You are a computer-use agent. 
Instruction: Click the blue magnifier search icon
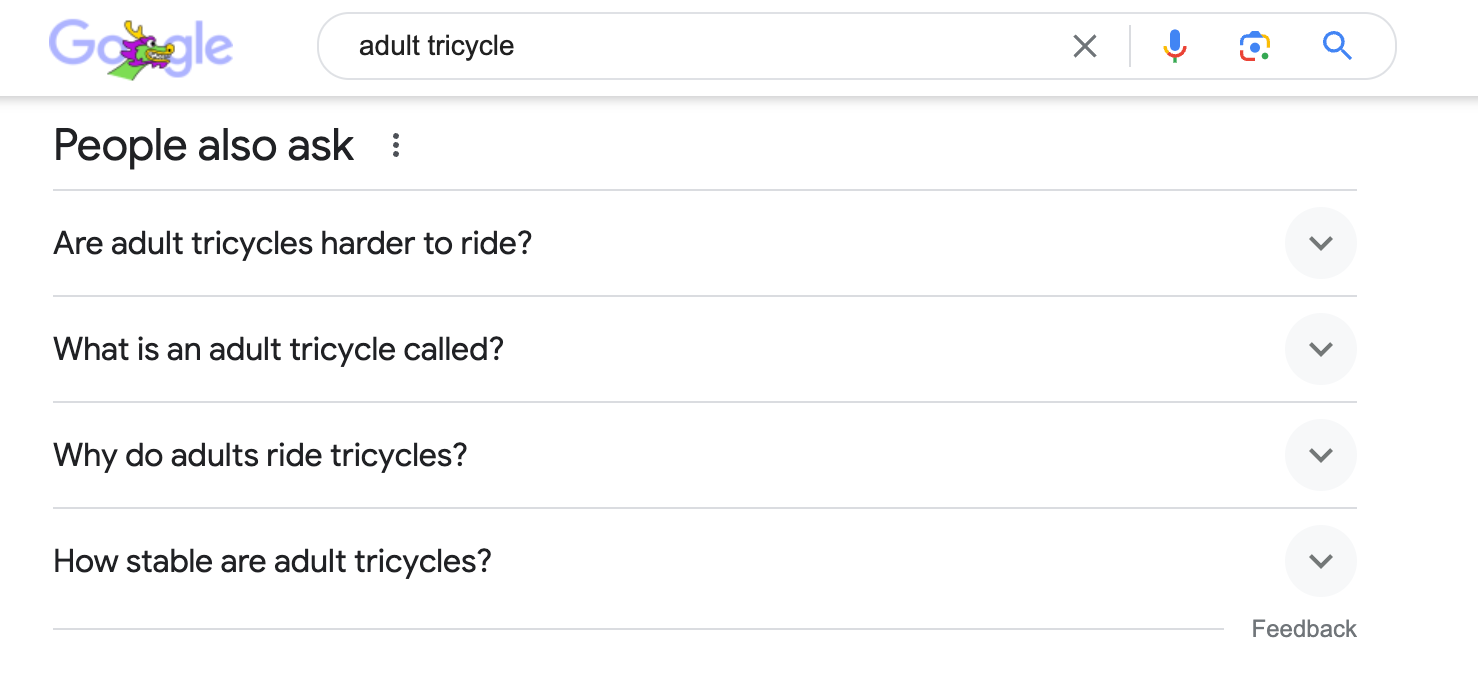pyautogui.click(x=1337, y=46)
